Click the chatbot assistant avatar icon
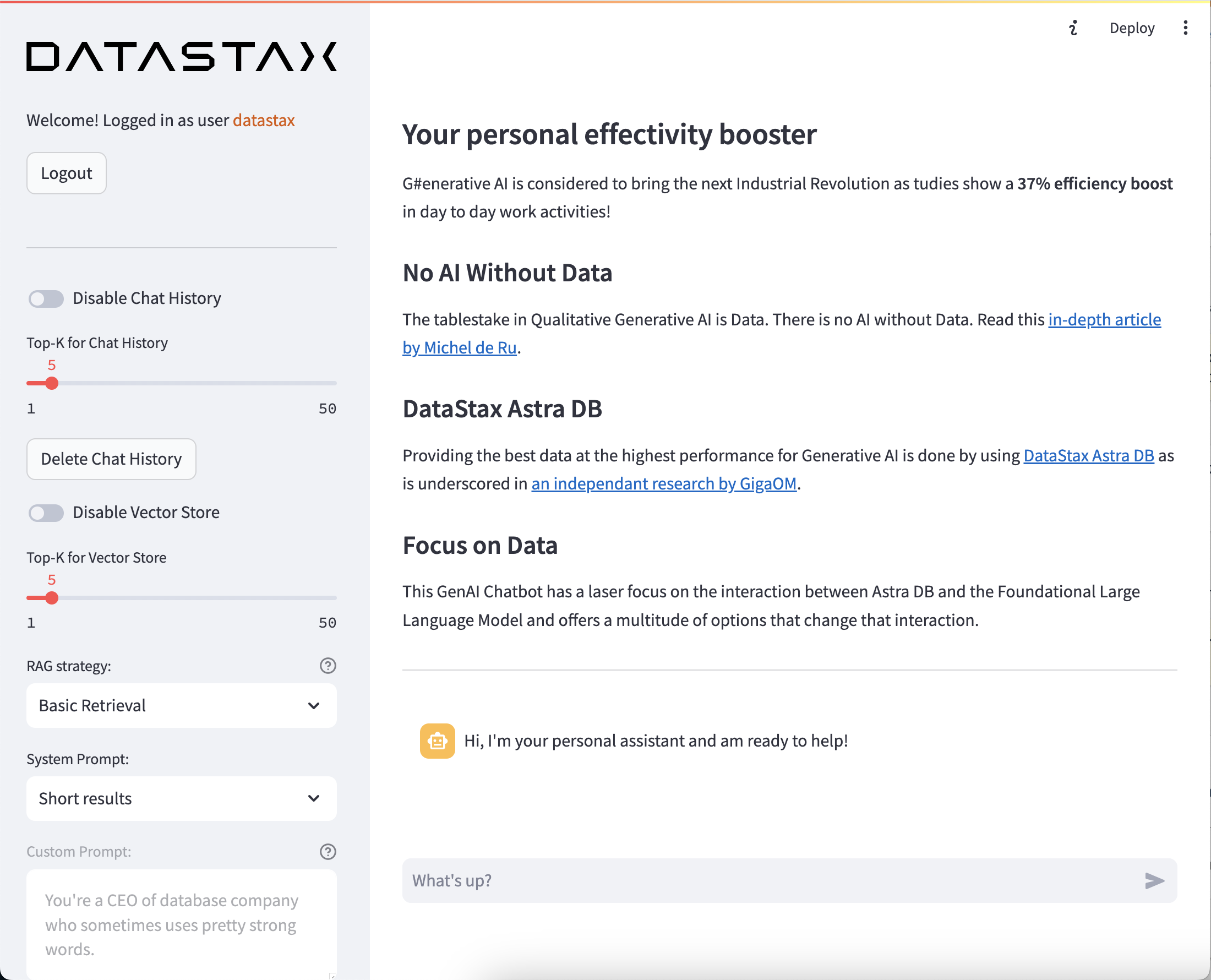 (437, 740)
